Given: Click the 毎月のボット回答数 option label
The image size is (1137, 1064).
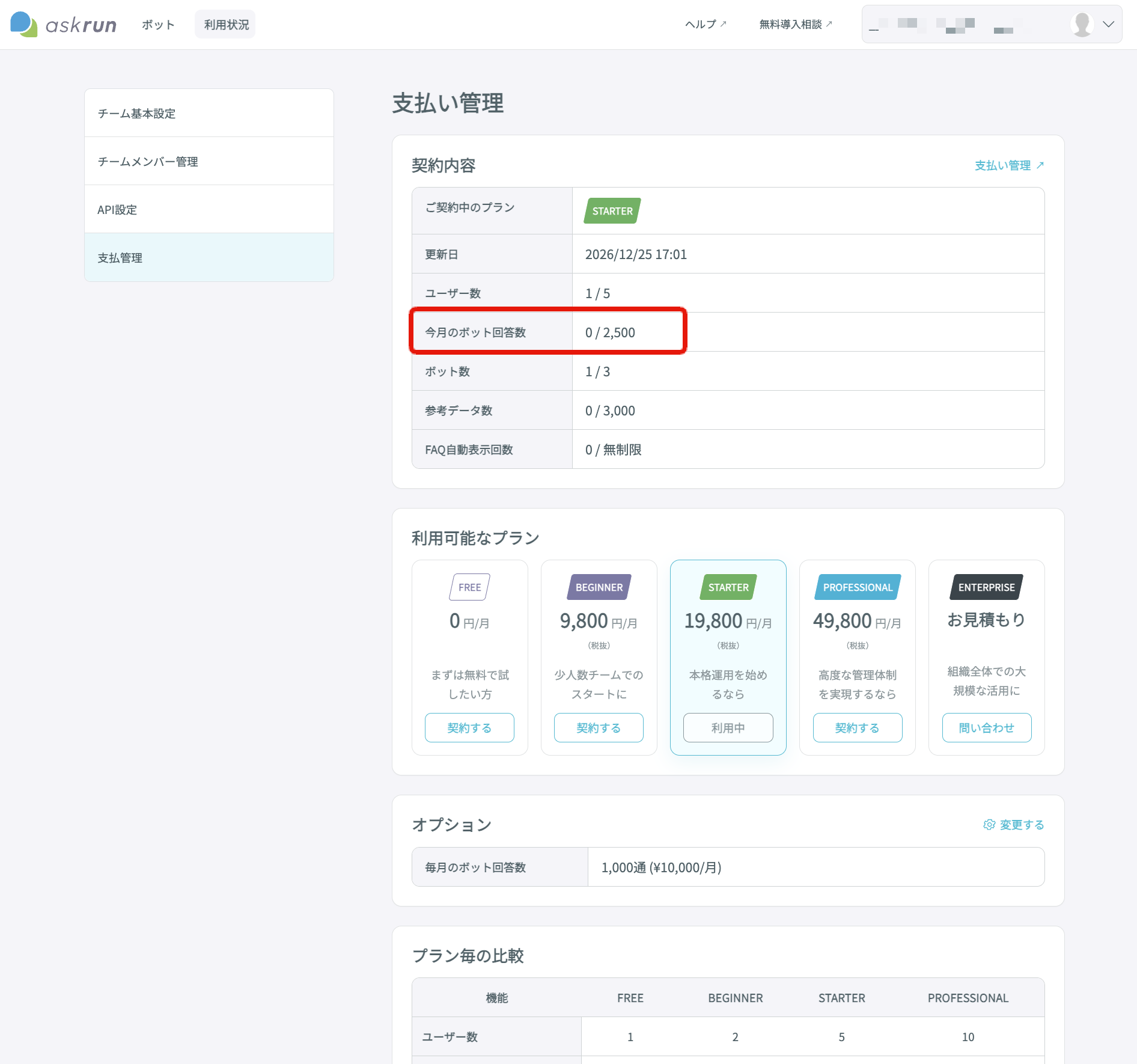Looking at the screenshot, I should [475, 867].
